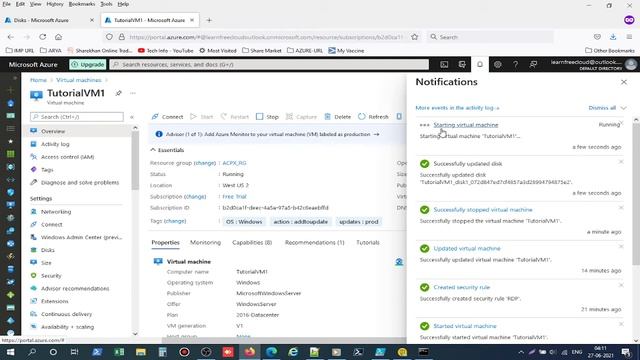Open portal settings gear icon
Image resolution: width=640 pixels, height=360 pixels.
(x=498, y=64)
